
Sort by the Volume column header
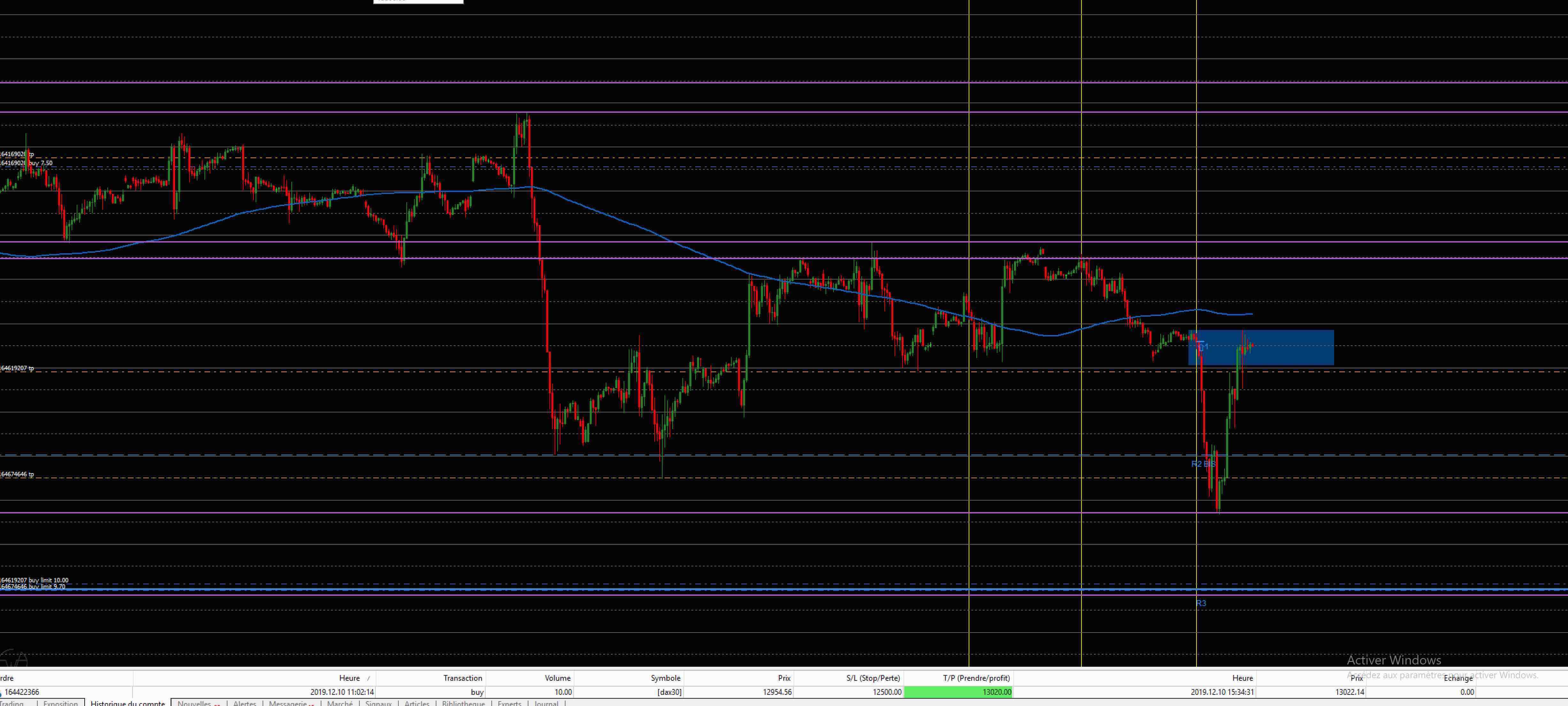(x=557, y=678)
